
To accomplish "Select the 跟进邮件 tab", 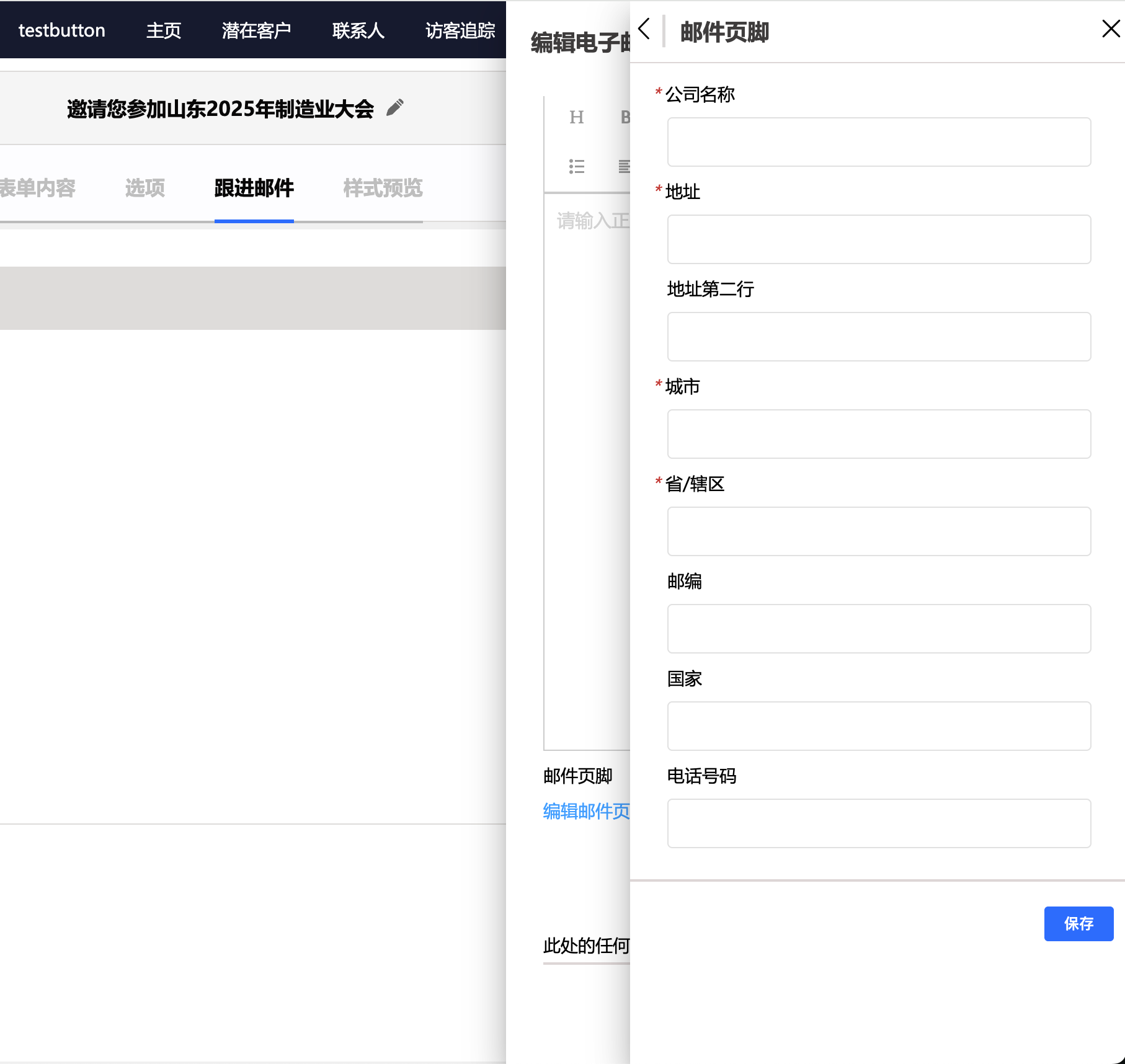I will pos(254,188).
